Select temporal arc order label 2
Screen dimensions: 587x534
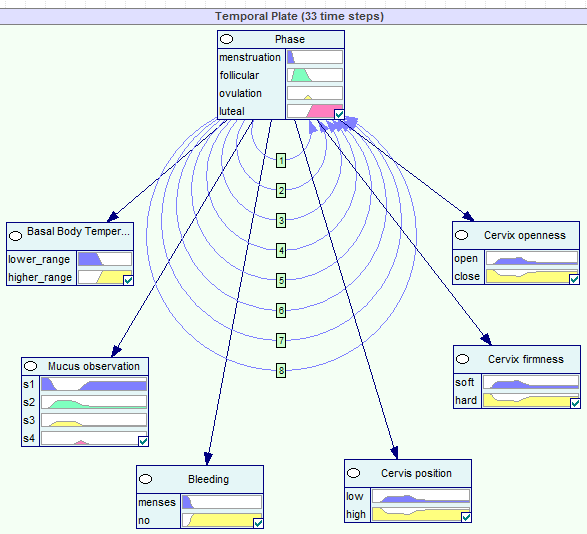click(x=281, y=191)
